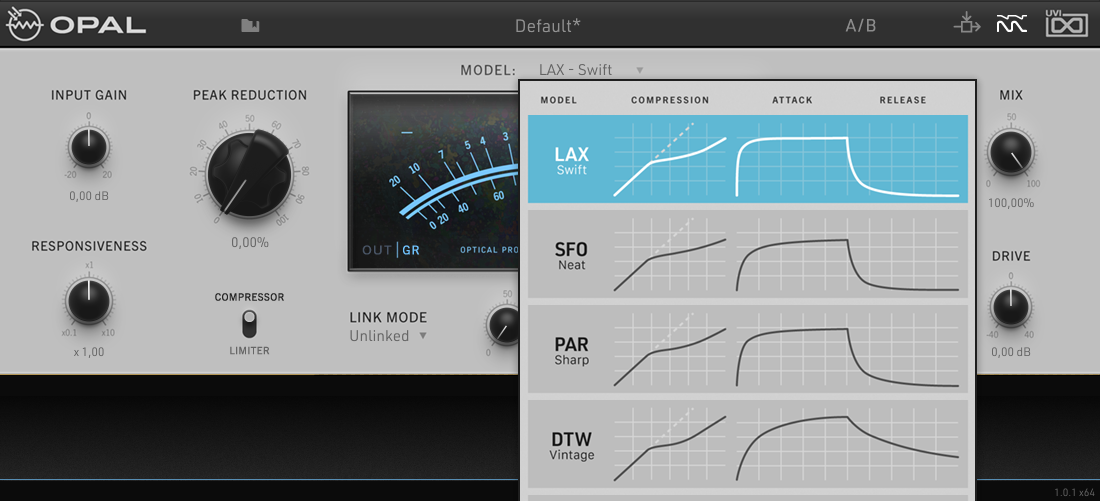
Task: Click the DTW attack-release curve graph
Action: click(847, 443)
